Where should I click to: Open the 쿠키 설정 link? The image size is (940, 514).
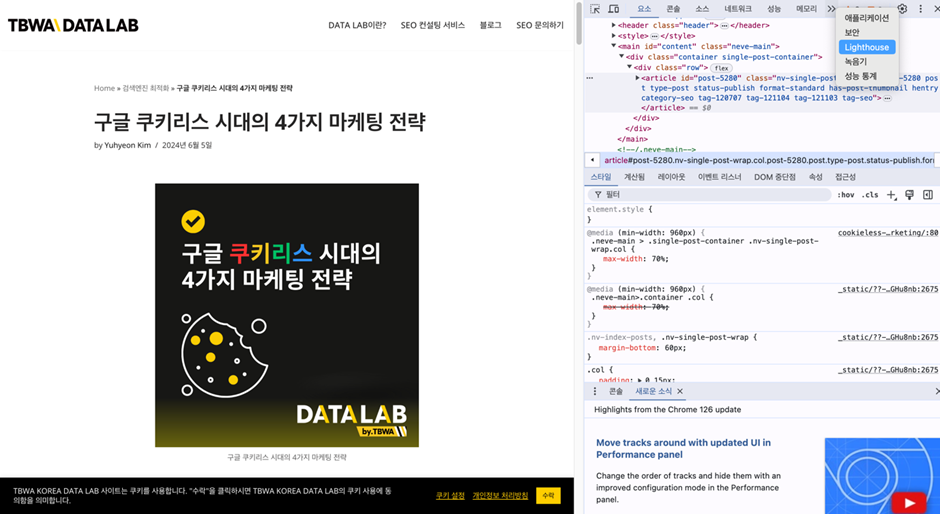[450, 495]
